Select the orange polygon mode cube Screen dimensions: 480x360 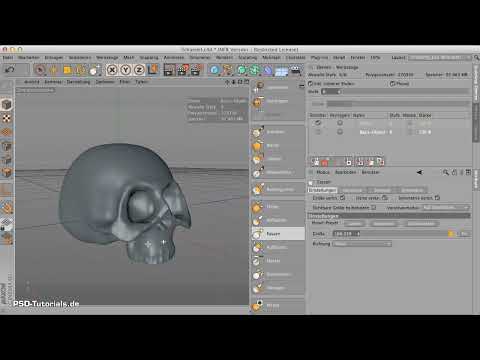7,173
